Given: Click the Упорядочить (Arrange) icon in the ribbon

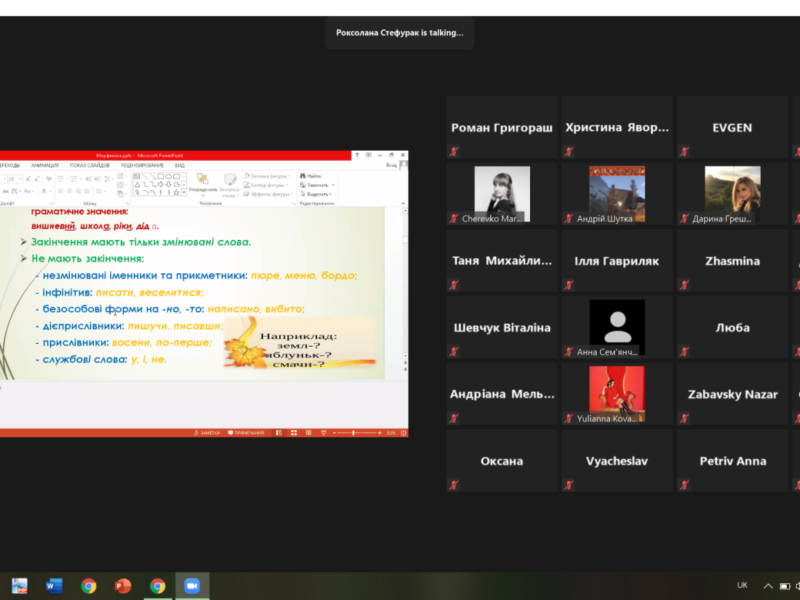Looking at the screenshot, I should pos(202,182).
